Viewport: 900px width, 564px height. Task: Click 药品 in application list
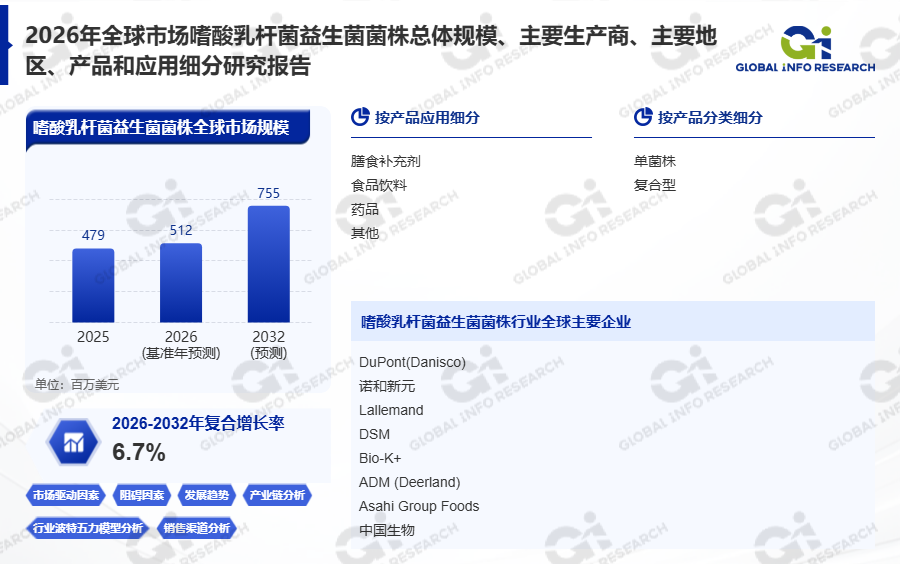(x=365, y=209)
